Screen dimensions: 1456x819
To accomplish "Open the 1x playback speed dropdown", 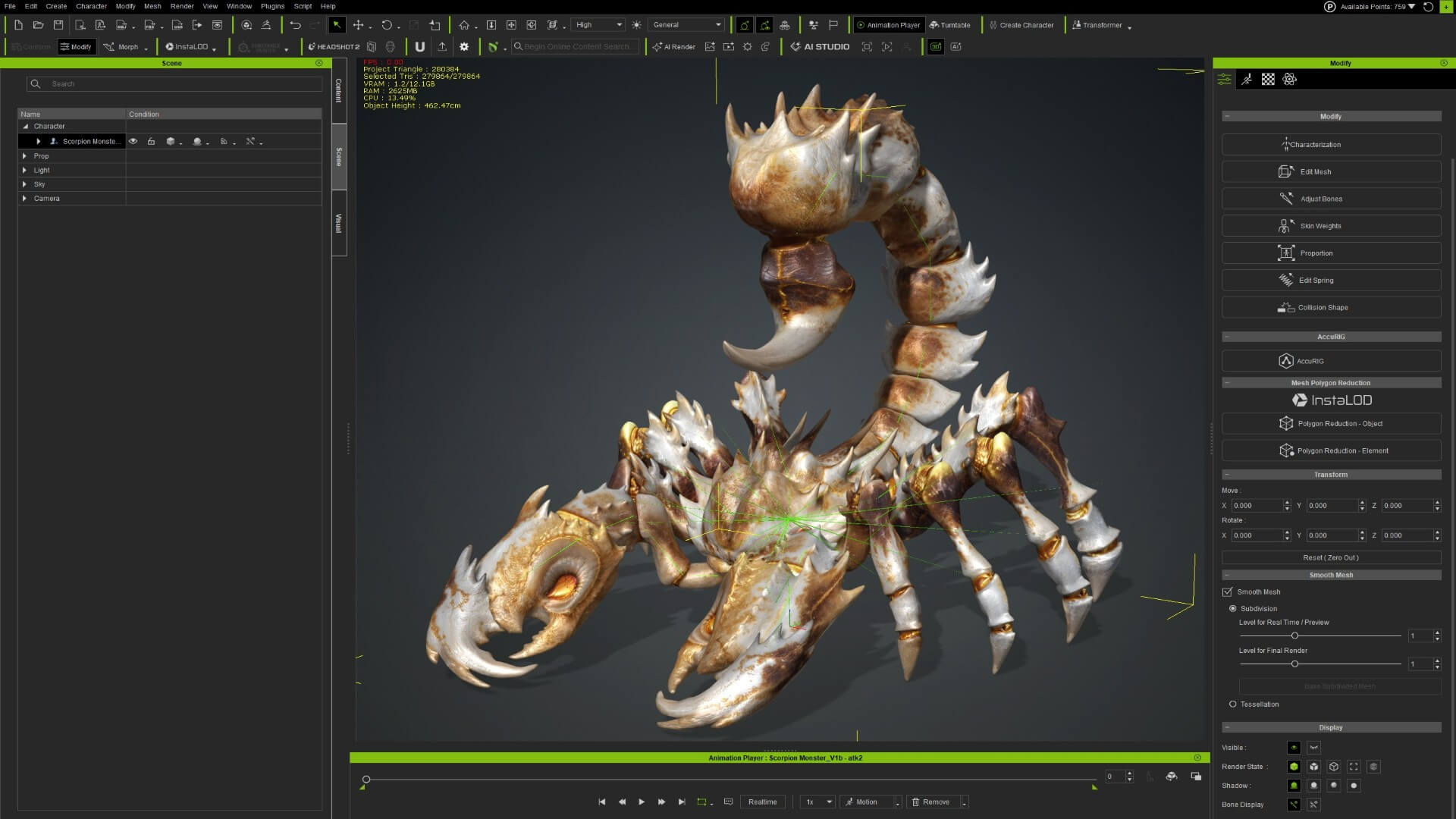I will (x=817, y=802).
